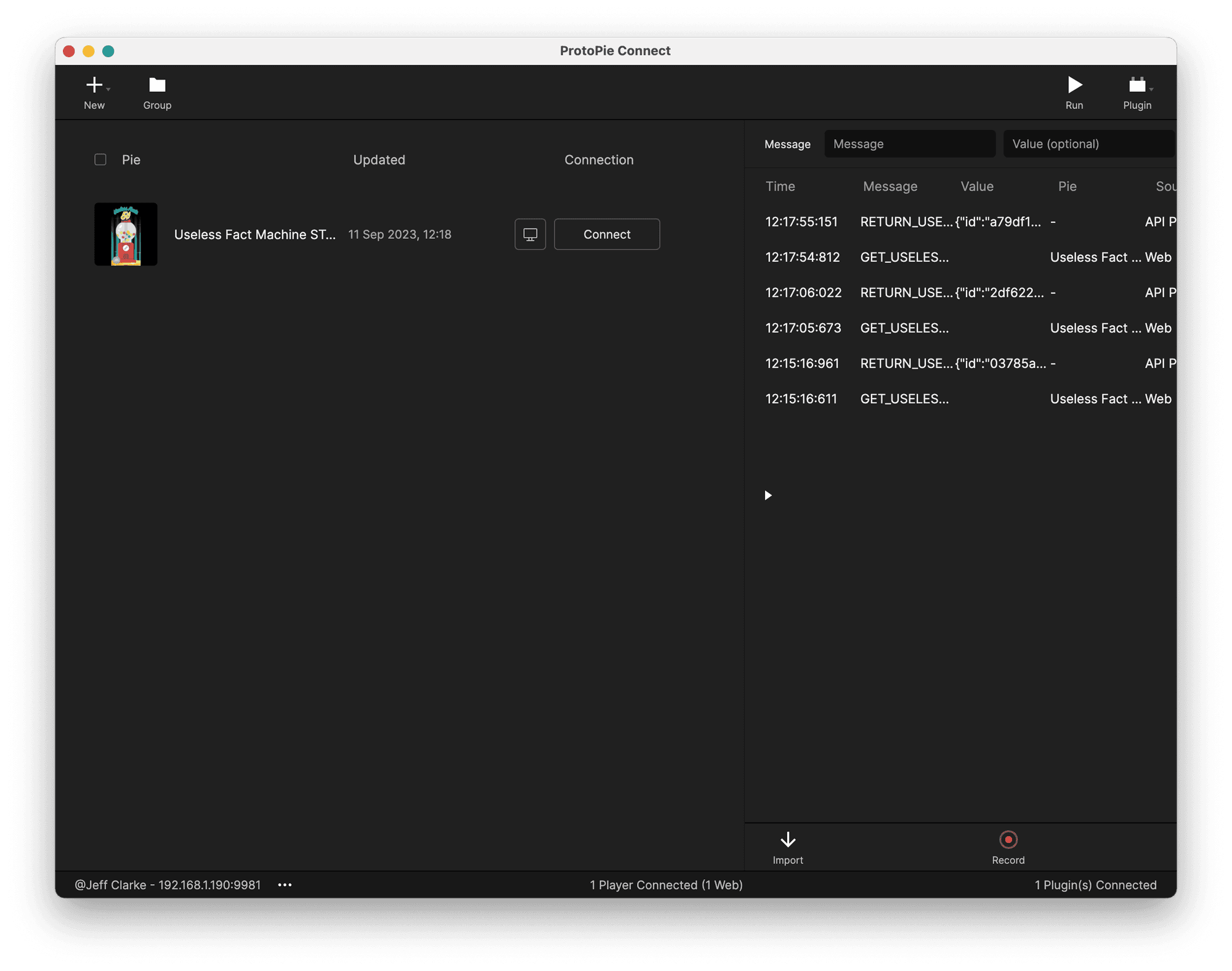Image resolution: width=1232 pixels, height=971 pixels.
Task: Click the Run play icon
Action: 1074,85
